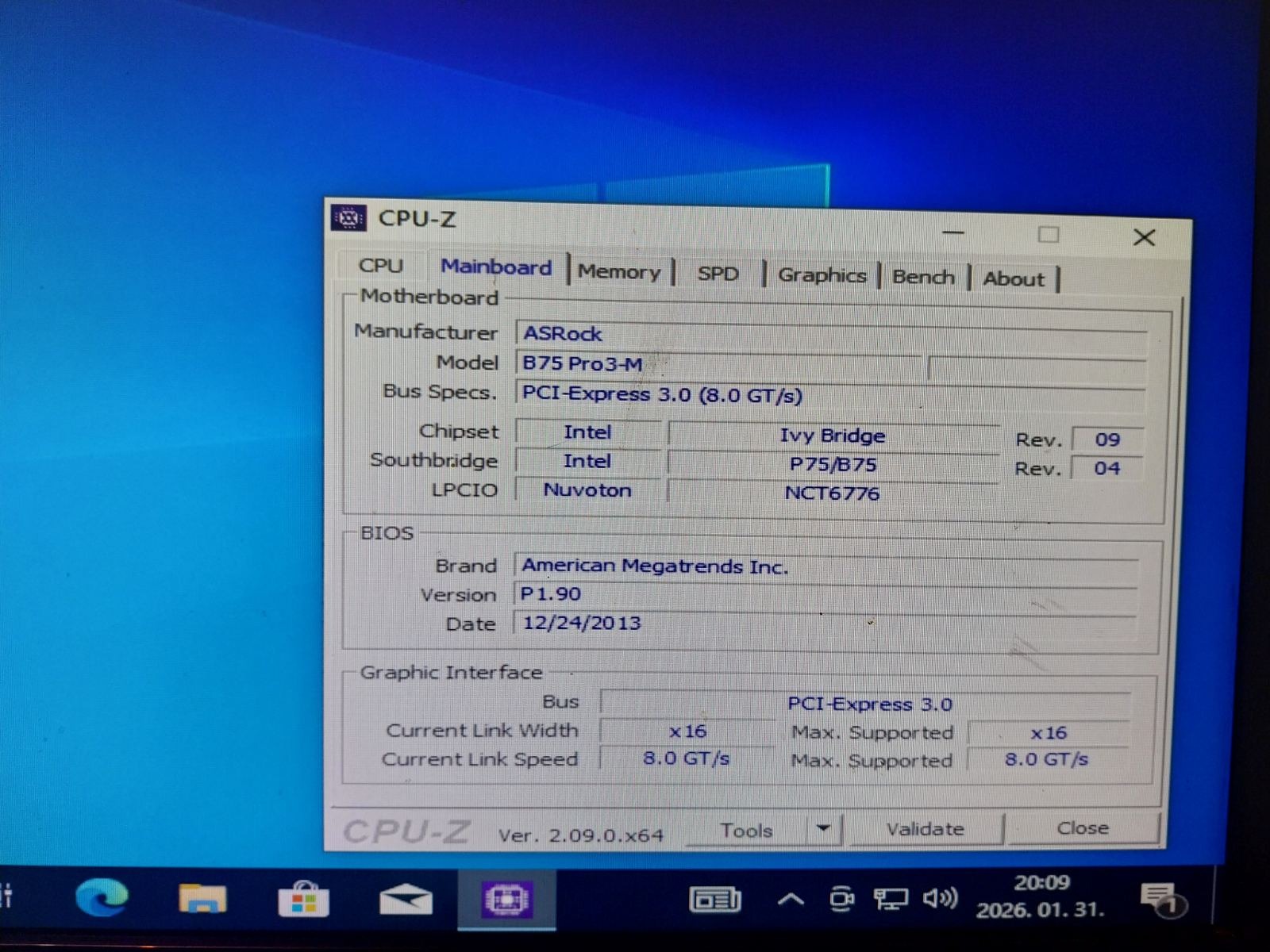Click the BIOS version P1.90 field
This screenshot has width=1270, height=952.
click(825, 595)
